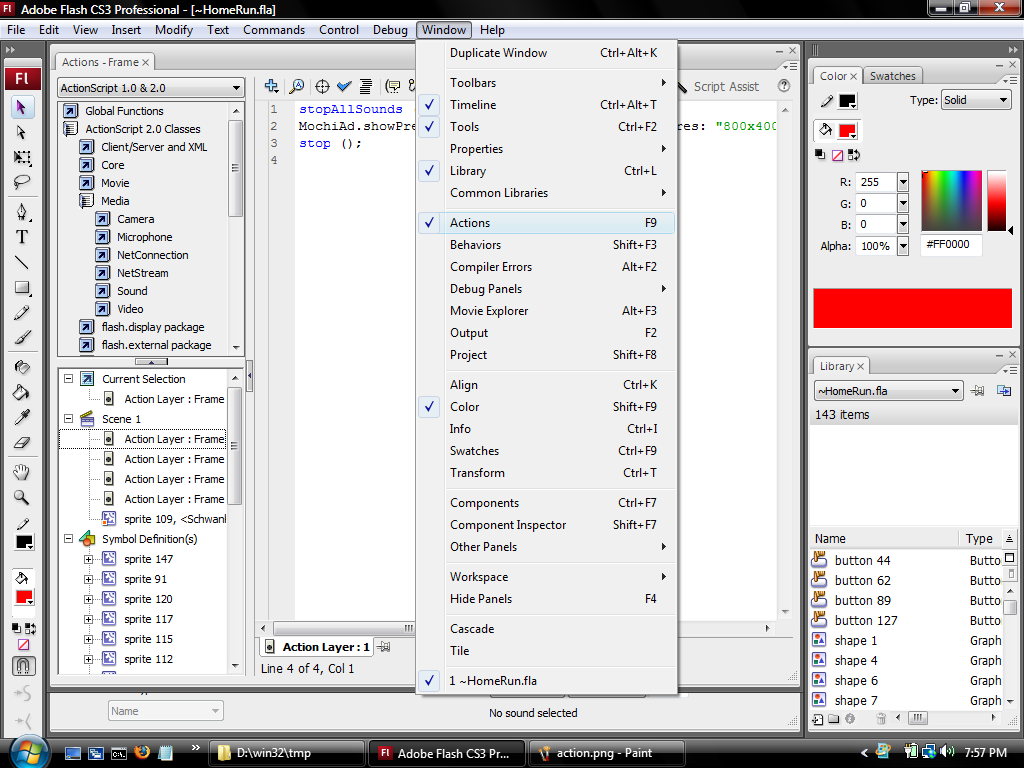Run Check syntax in Actions panel
The height and width of the screenshot is (768, 1024).
coord(344,86)
